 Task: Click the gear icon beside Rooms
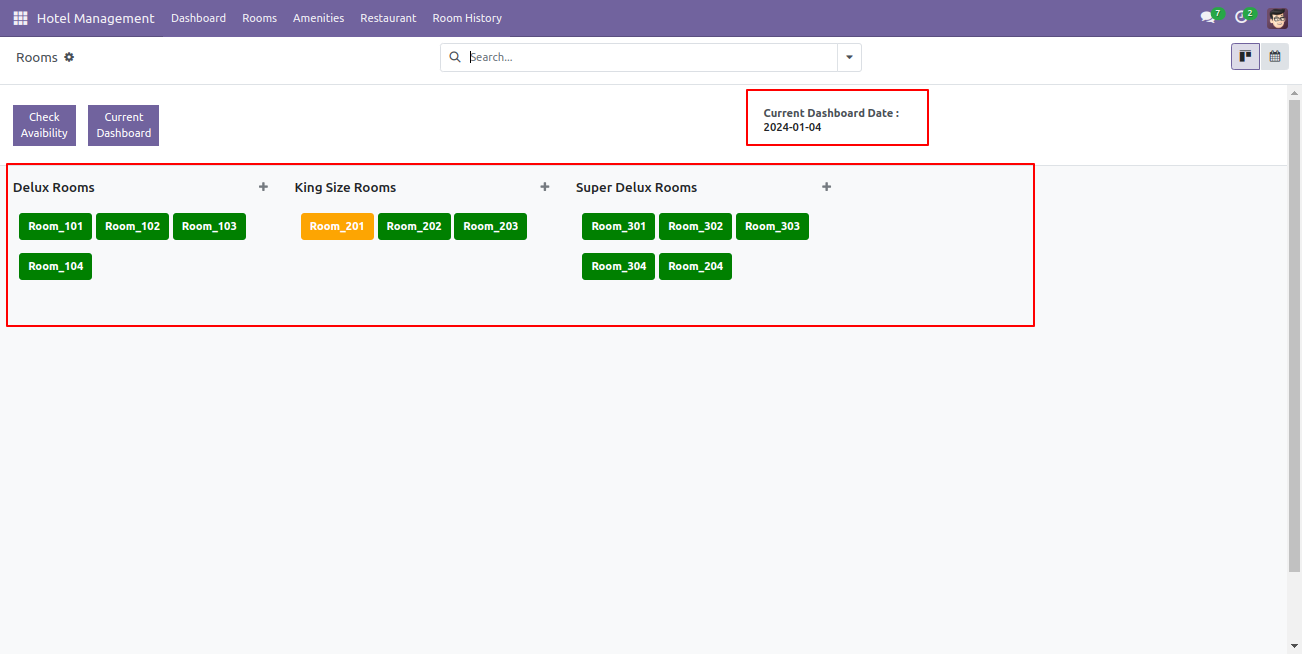[69, 57]
